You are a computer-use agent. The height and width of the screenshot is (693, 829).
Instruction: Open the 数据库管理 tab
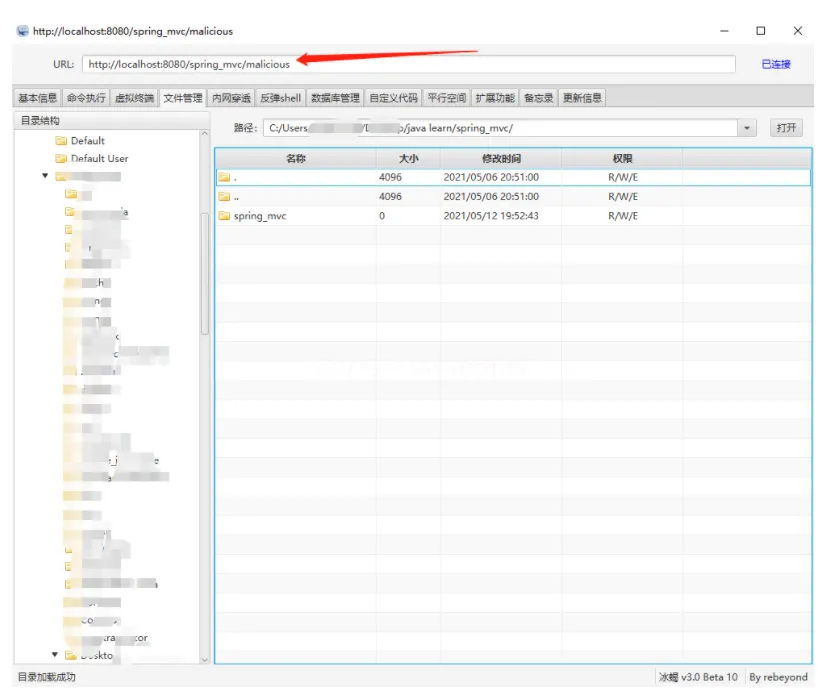click(x=335, y=98)
